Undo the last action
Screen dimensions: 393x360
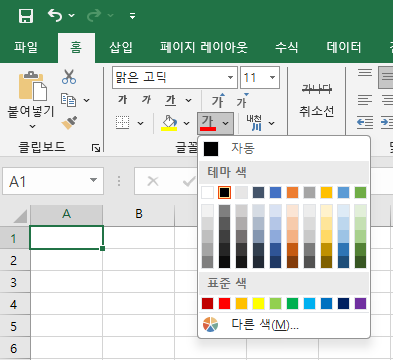pyautogui.click(x=55, y=15)
